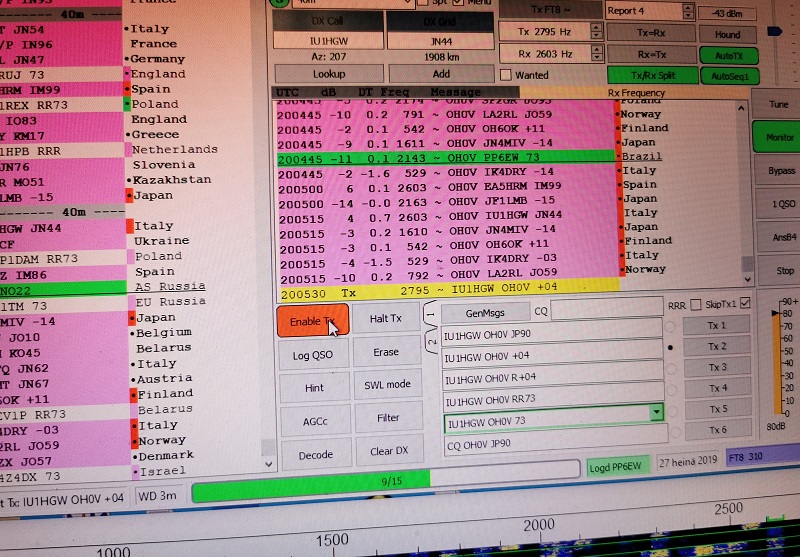The width and height of the screenshot is (800, 557).
Task: Toggle the green Monitor button
Action: point(780,137)
